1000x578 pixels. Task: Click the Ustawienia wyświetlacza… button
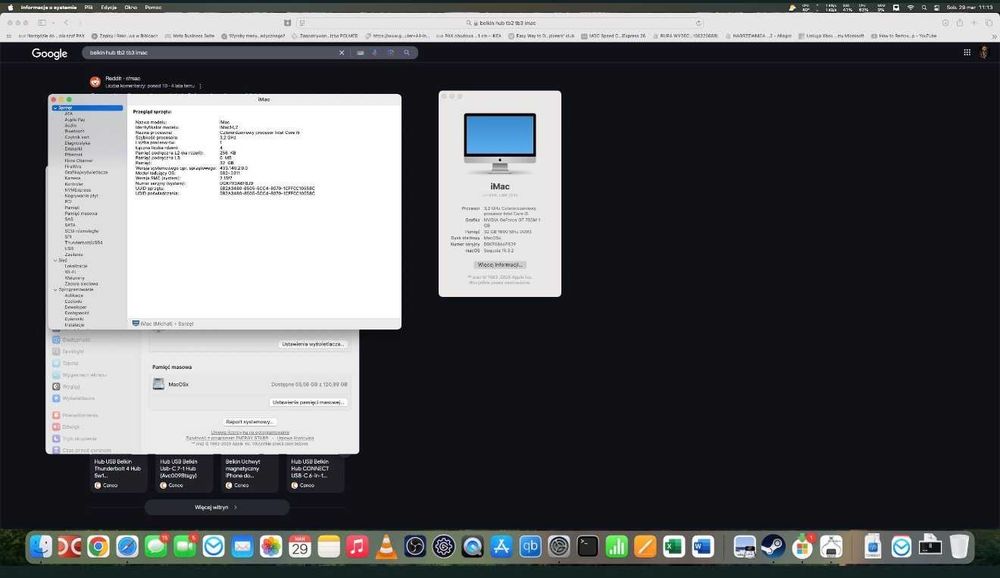(313, 344)
